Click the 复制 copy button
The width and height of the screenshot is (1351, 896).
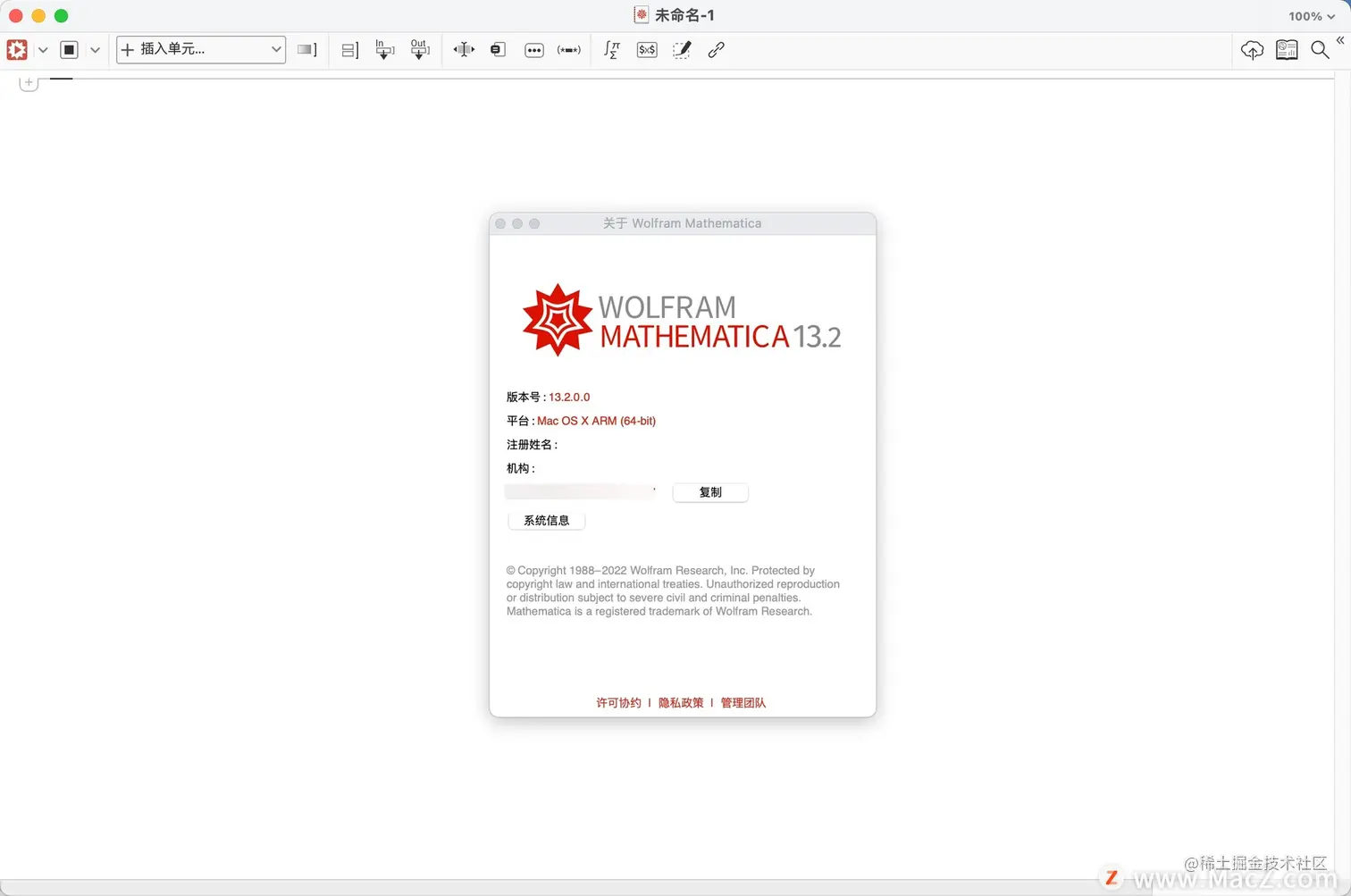pos(710,492)
